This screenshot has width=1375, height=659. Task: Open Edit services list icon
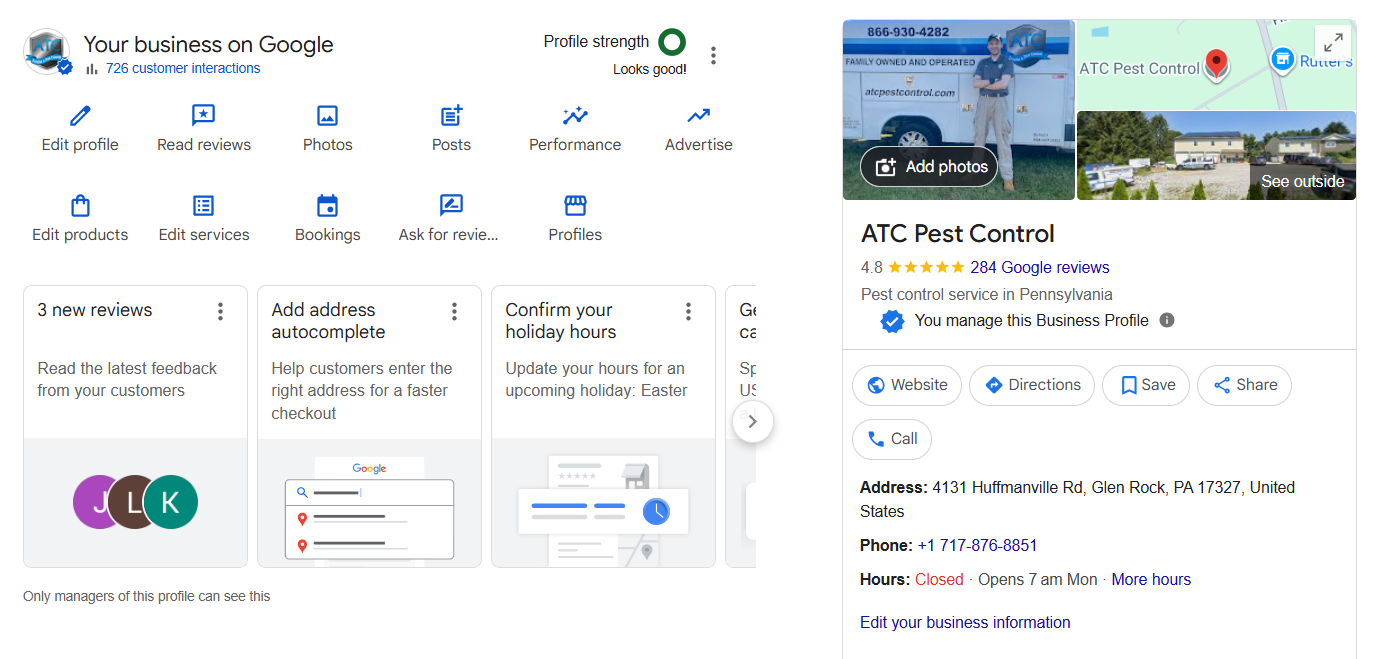point(203,206)
